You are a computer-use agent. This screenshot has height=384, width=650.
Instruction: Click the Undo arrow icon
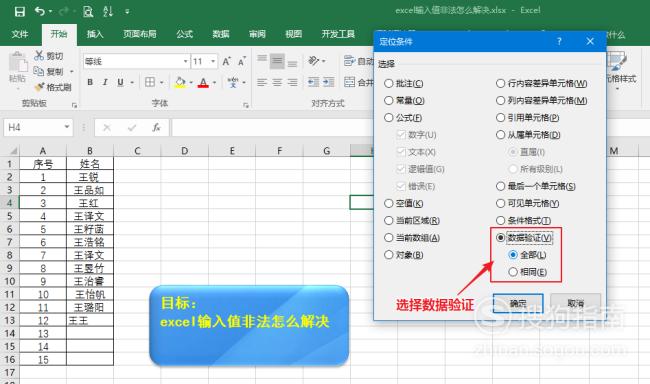click(x=40, y=11)
